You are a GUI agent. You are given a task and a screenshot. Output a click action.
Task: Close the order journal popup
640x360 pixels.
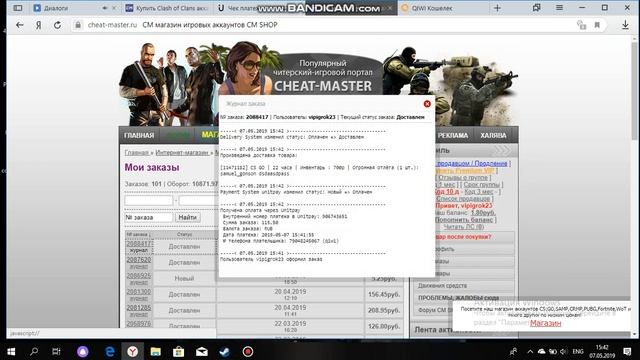(427, 104)
